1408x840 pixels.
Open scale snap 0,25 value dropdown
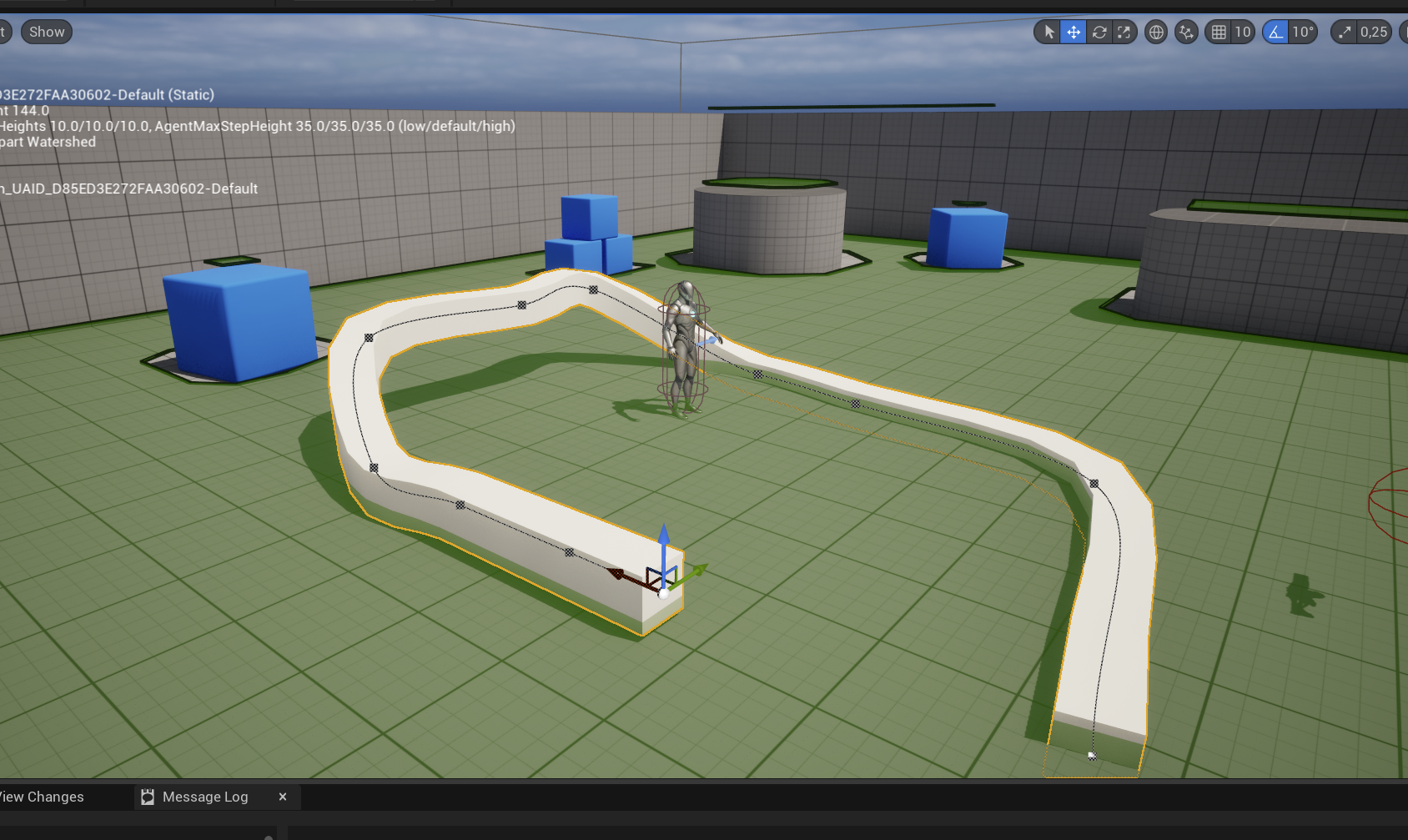[1374, 33]
